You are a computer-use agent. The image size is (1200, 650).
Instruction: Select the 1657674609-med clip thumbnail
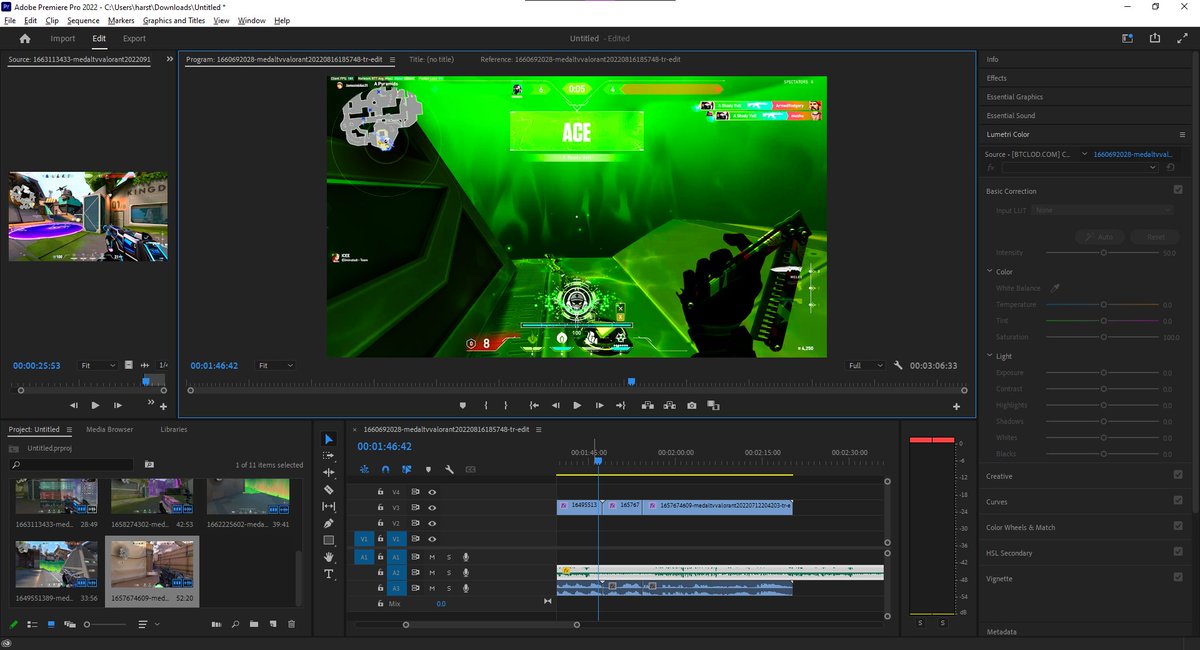pos(152,565)
